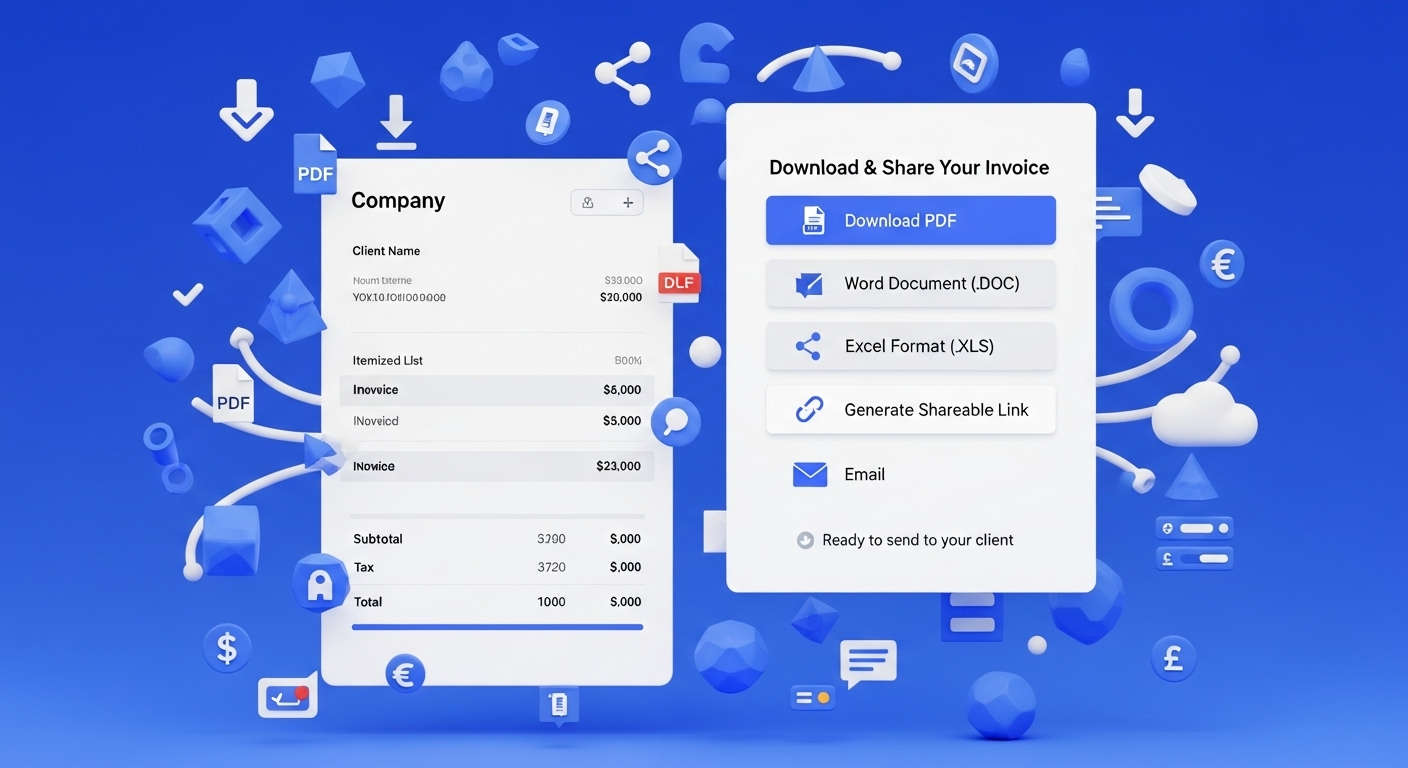Click the plus icon in Company header

[628, 203]
